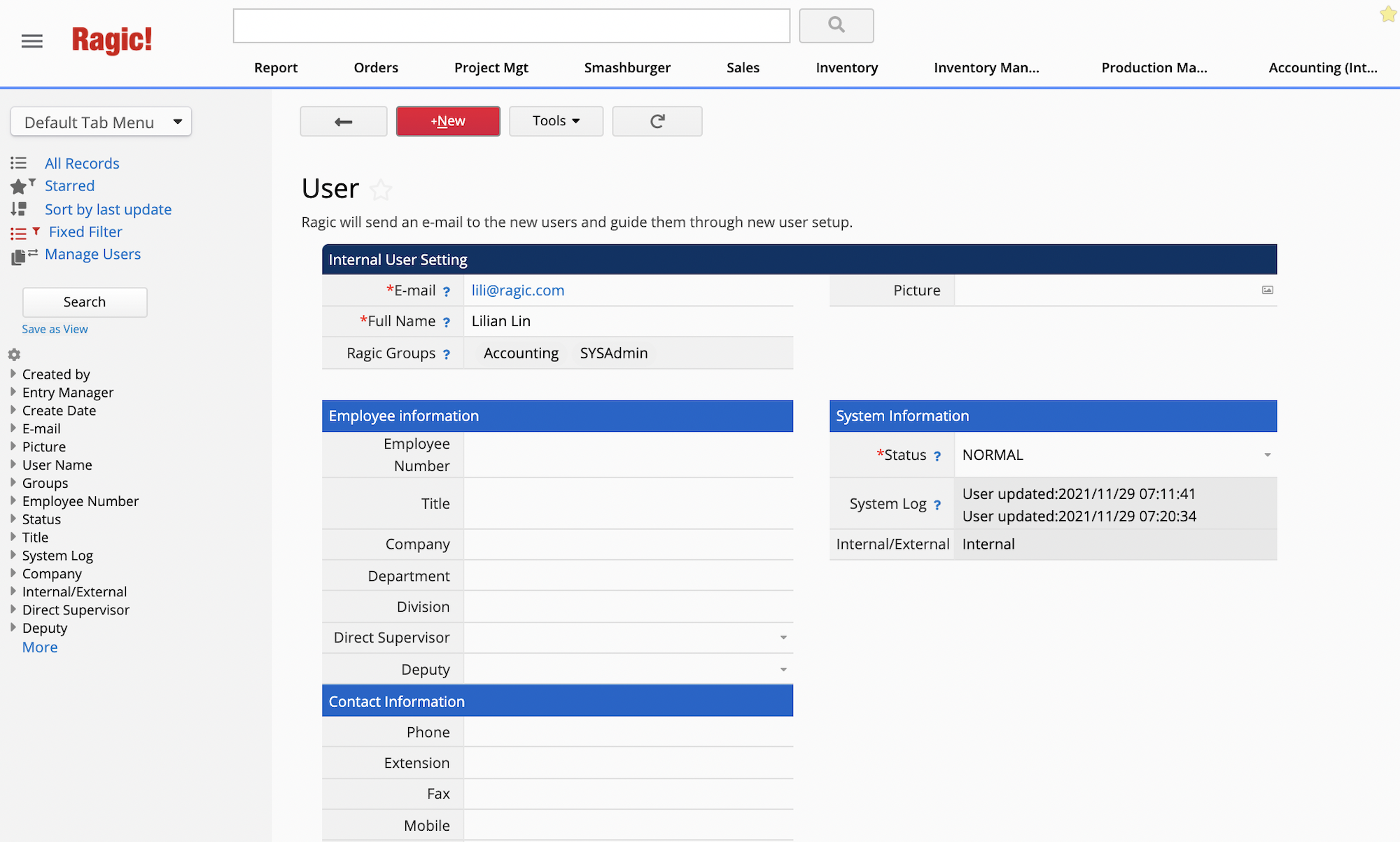Viewport: 1400px width, 842px height.
Task: Open the Inventory tab
Action: pos(847,68)
